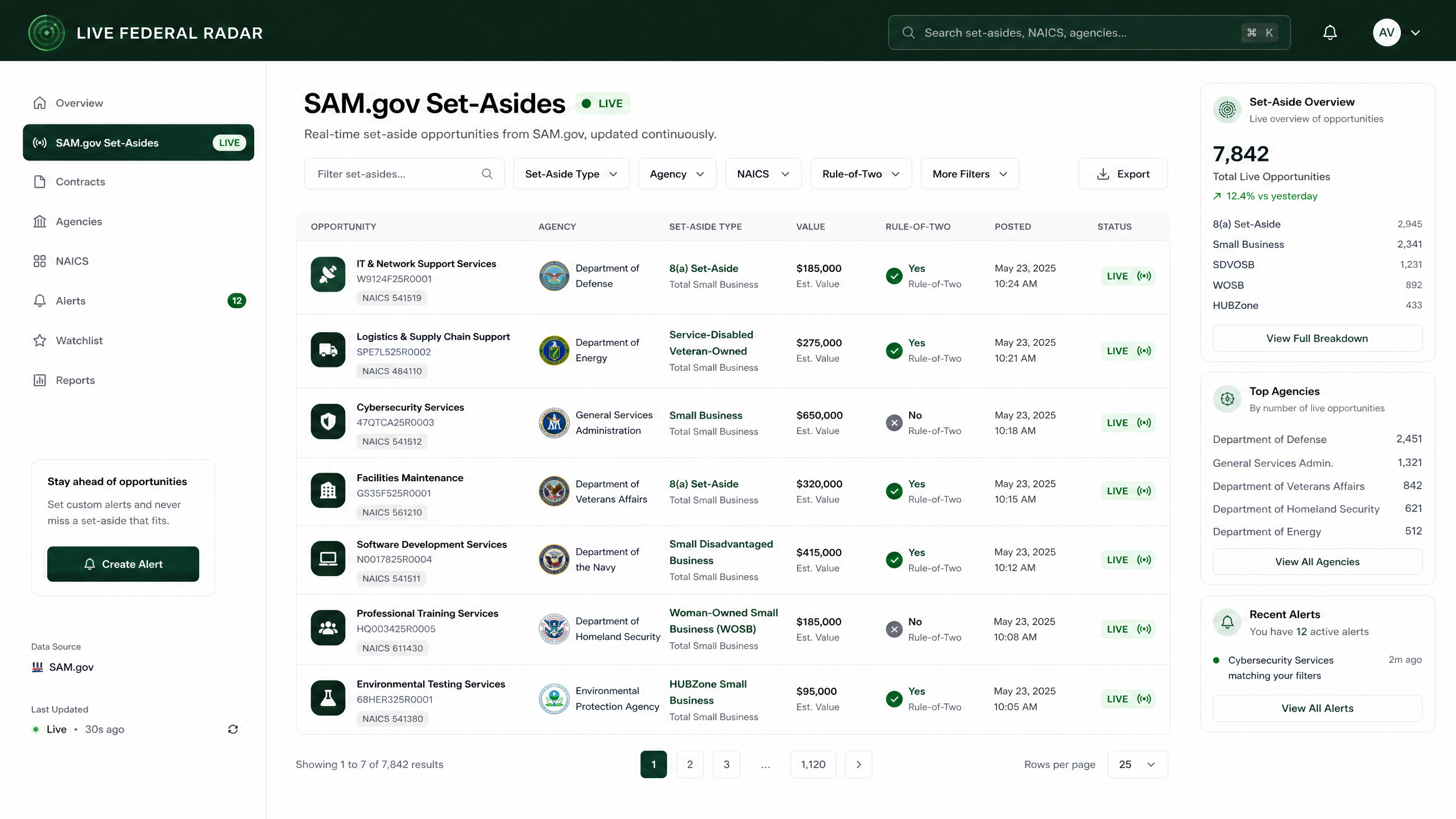Open Contracts in the sidebar
Screen dimensions: 1456x819
(x=138, y=182)
